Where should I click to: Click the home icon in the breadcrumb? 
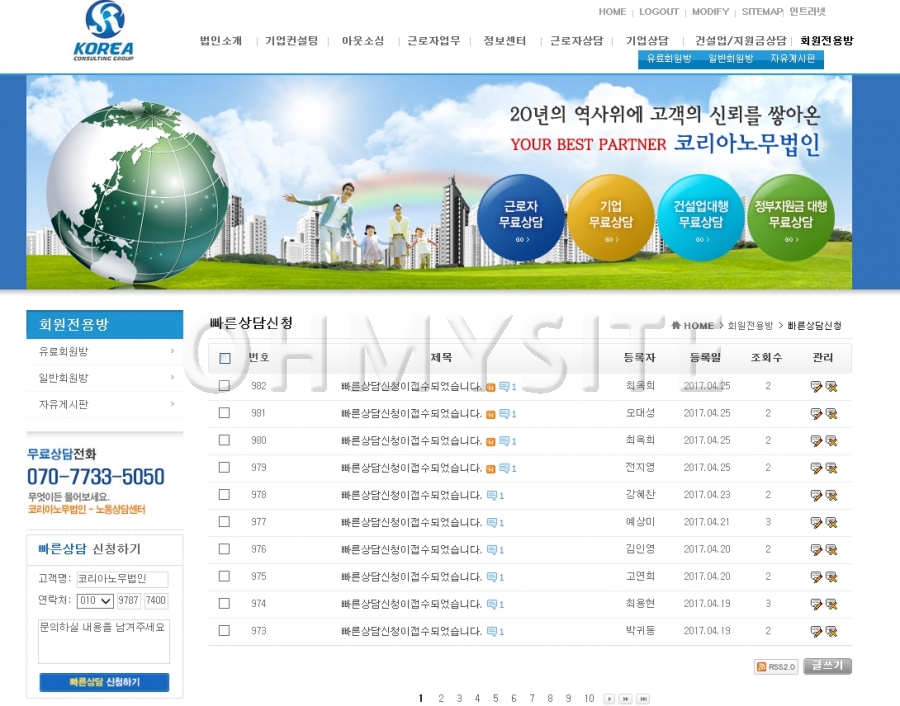[677, 325]
